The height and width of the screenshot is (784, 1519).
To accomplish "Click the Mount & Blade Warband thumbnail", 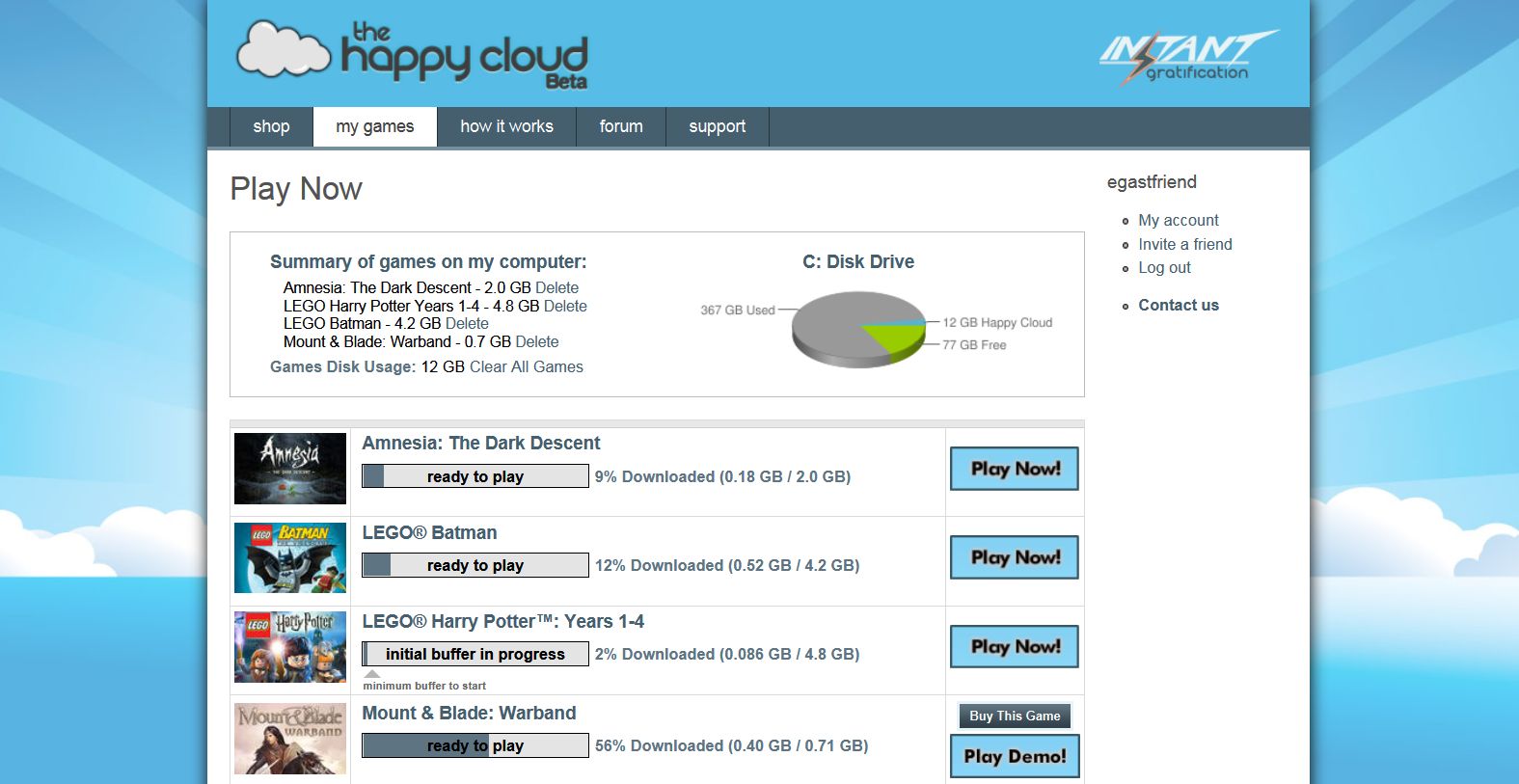I will [290, 739].
